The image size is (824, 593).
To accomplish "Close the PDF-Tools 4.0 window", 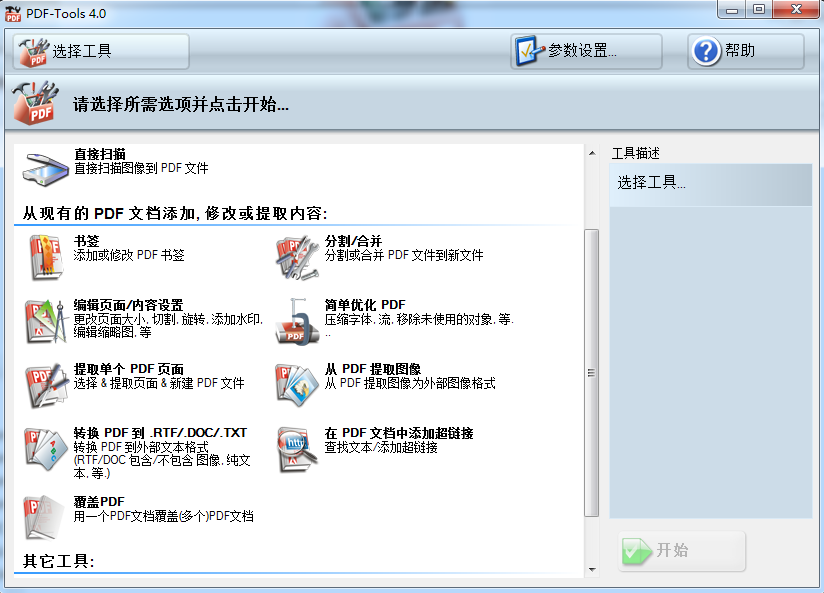I will (796, 10).
